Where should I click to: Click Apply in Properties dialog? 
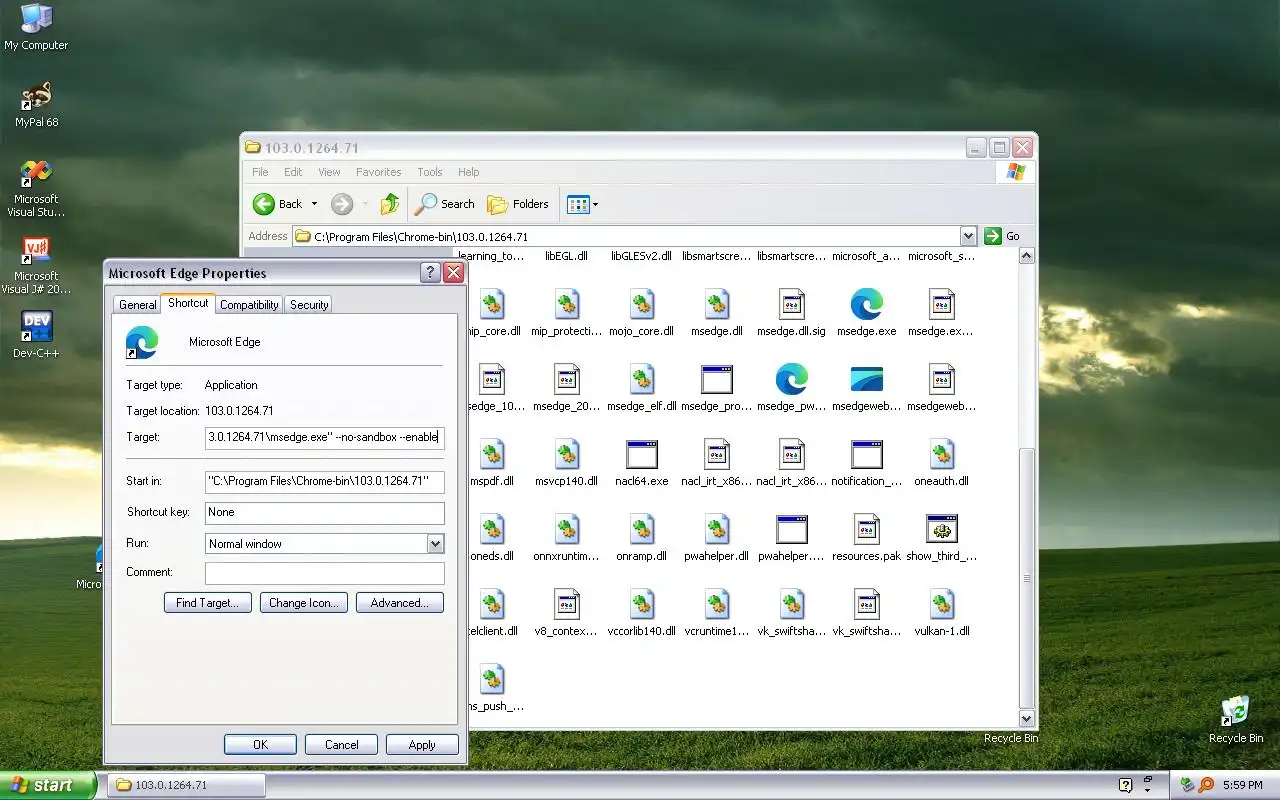[x=422, y=745]
